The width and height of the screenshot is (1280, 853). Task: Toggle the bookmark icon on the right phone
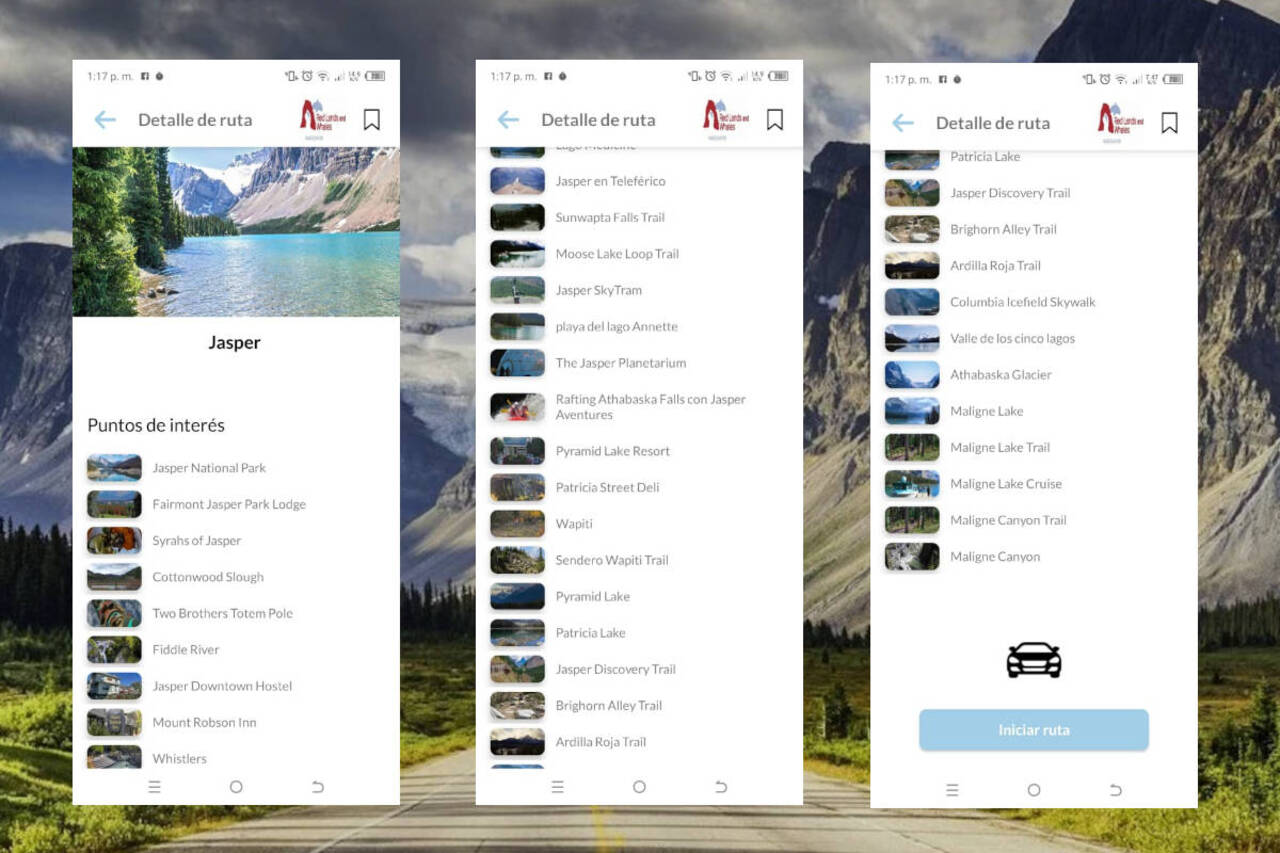pos(1169,123)
